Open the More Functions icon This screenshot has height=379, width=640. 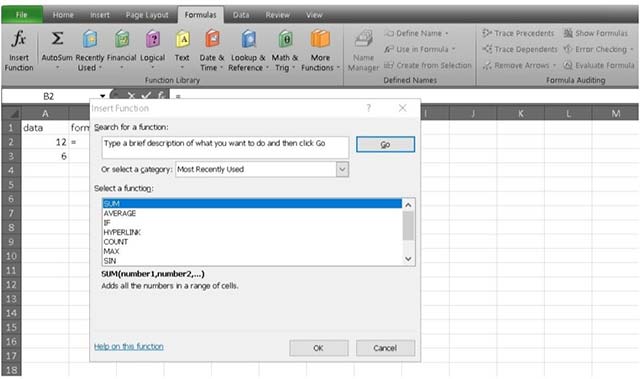click(320, 39)
